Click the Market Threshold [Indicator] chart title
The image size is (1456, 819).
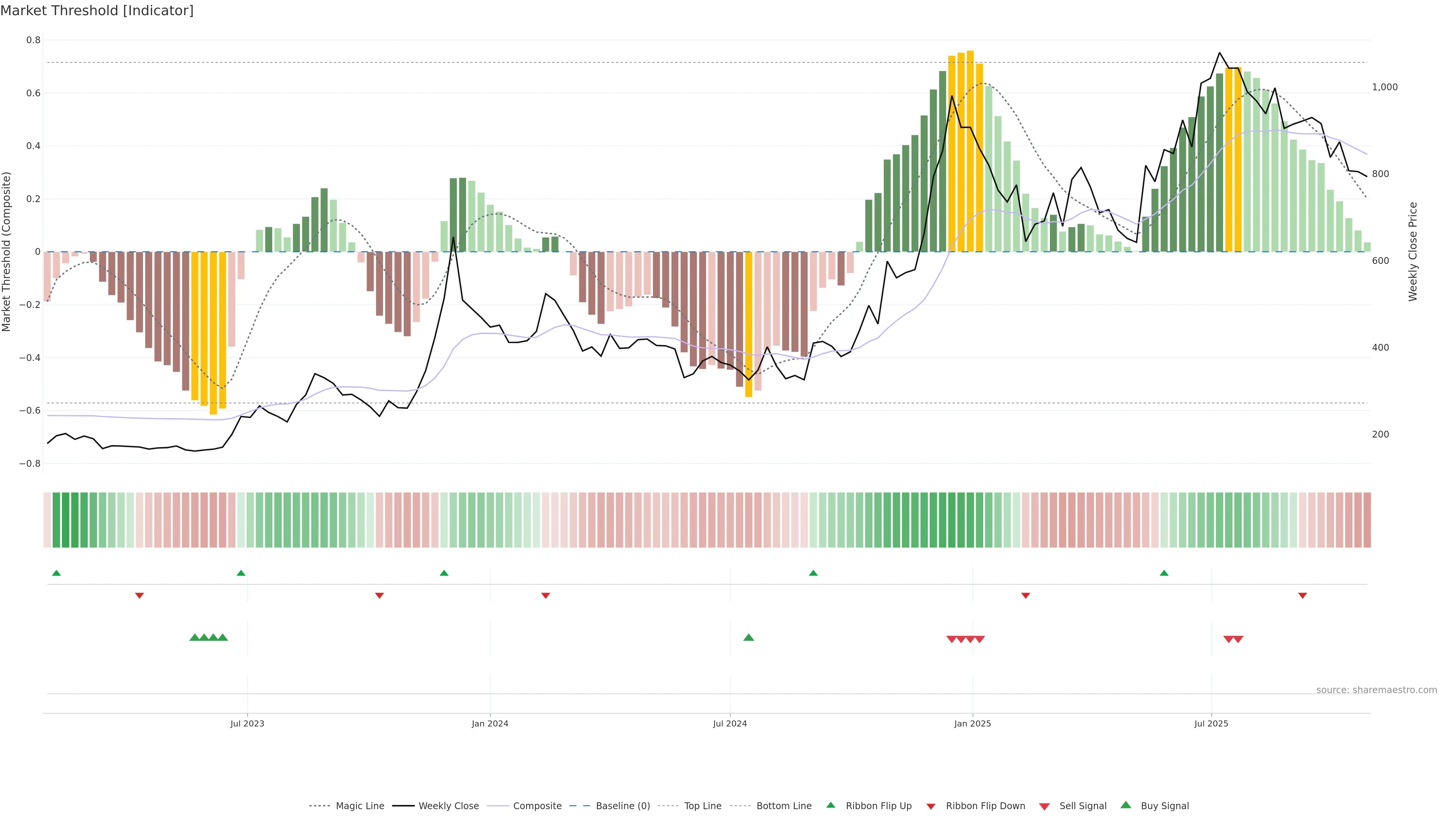click(97, 11)
